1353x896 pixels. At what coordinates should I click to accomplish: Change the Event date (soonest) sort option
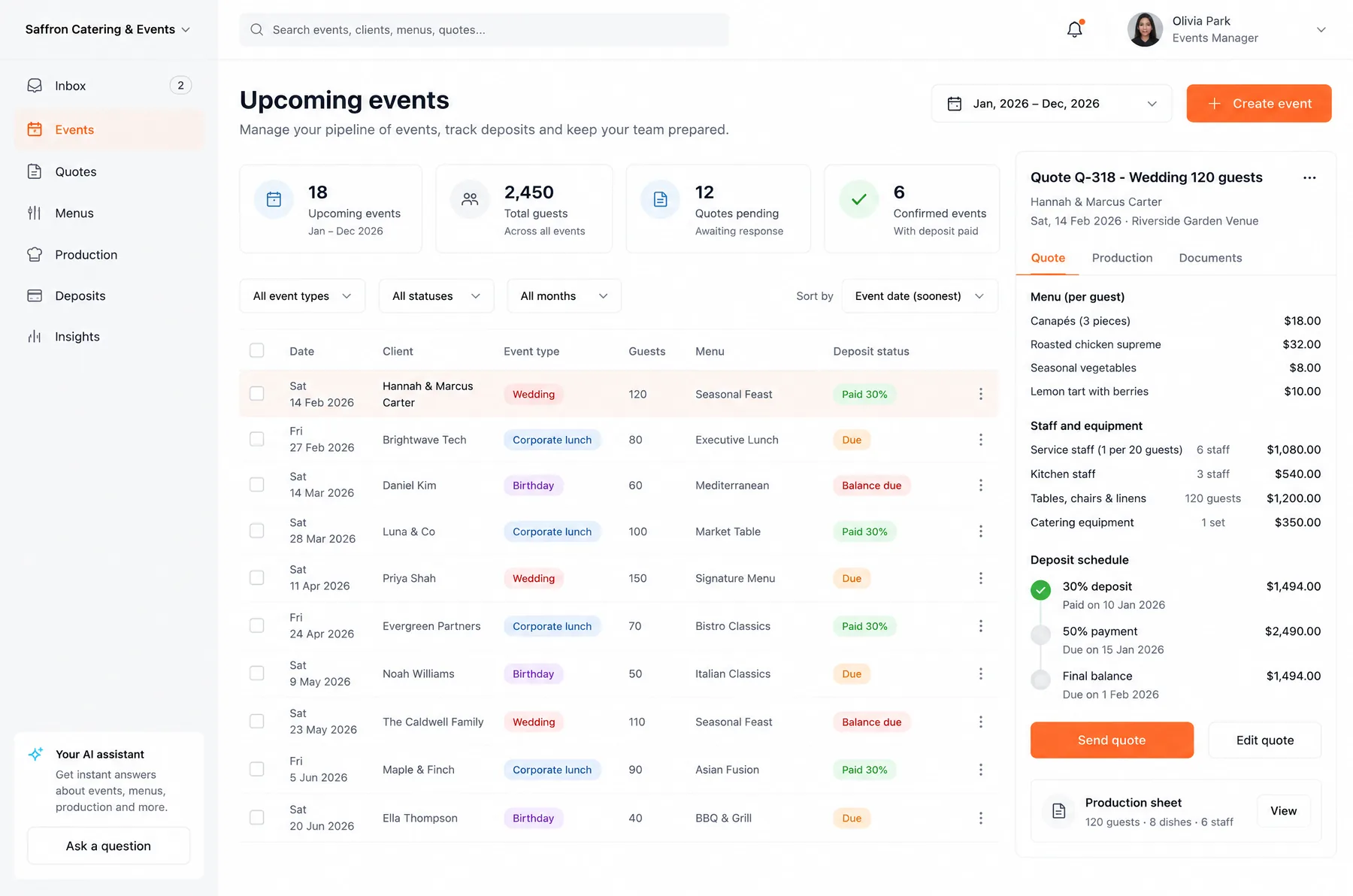click(920, 296)
